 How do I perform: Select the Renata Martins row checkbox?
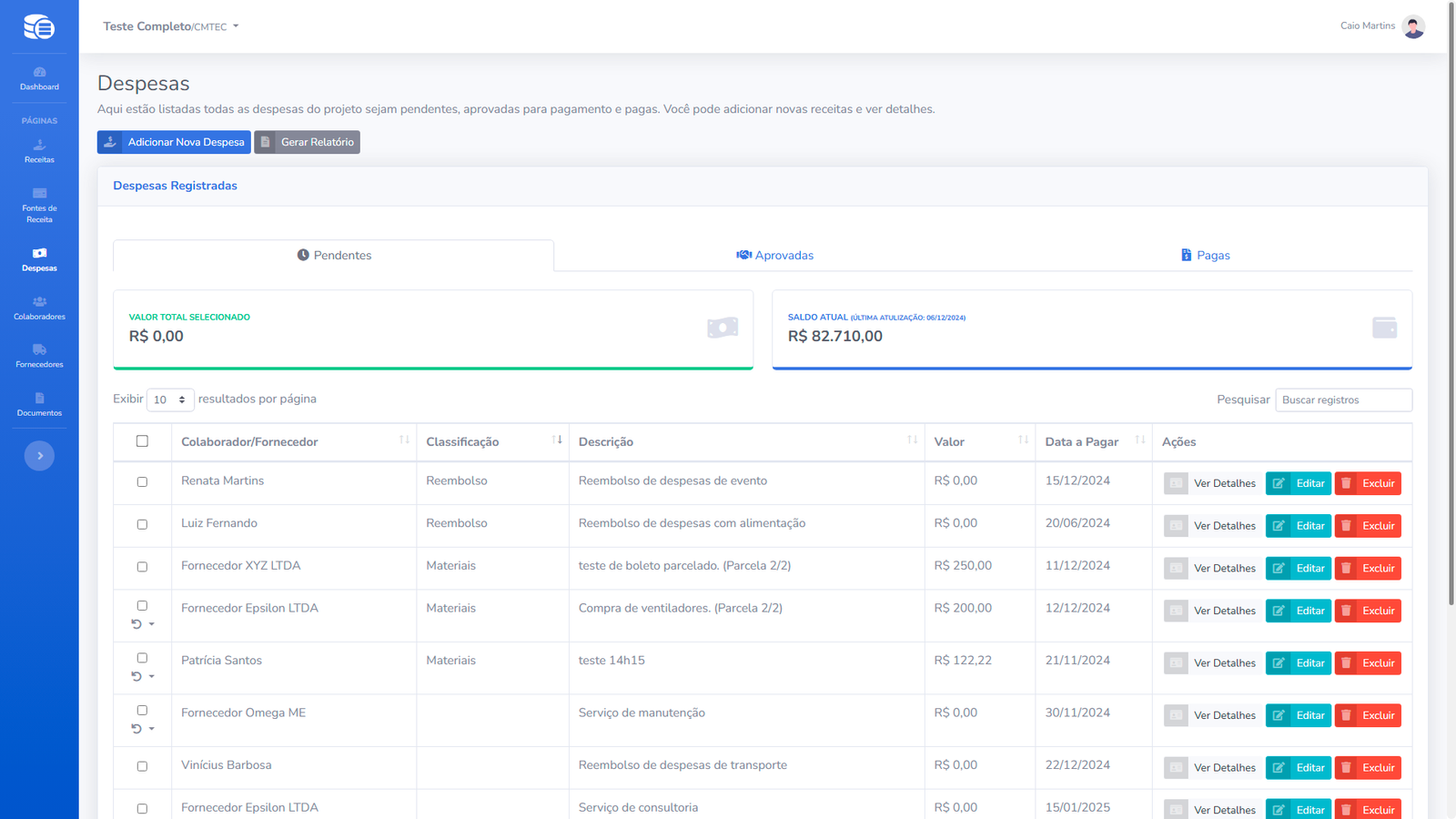(x=142, y=482)
